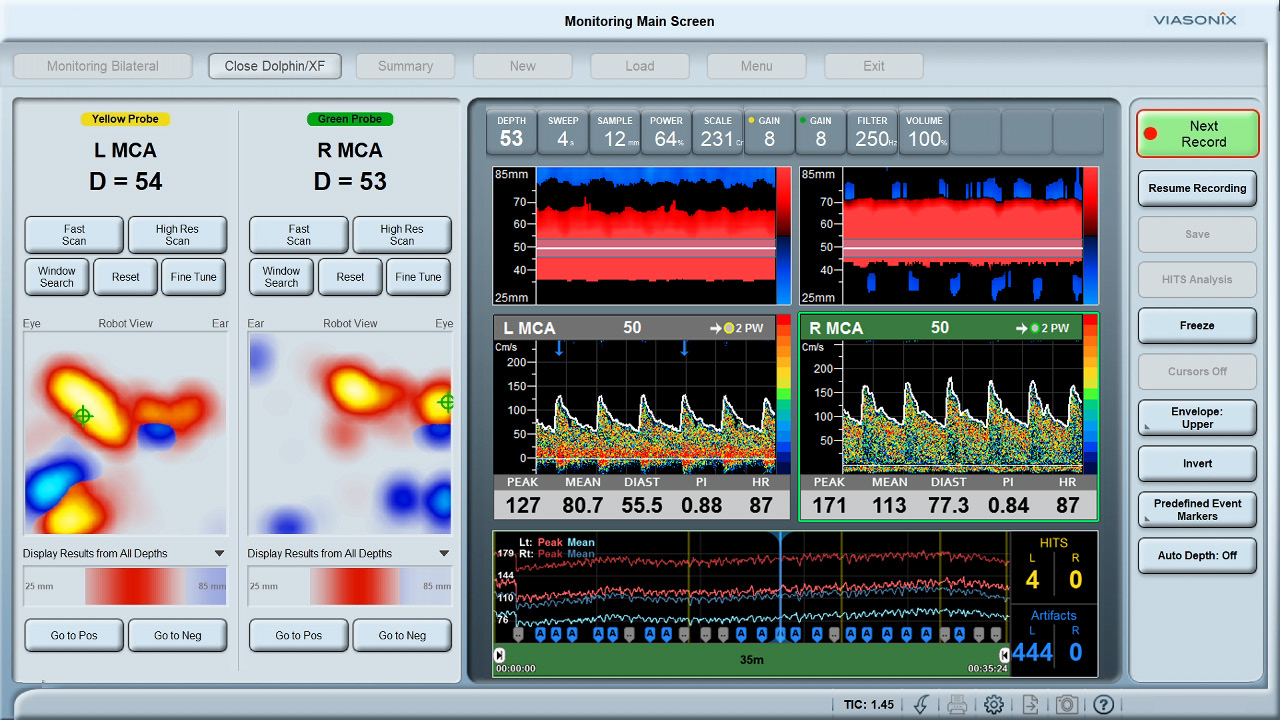Toggle Auto Depth off setting
Screen dimensions: 1280x720
pos(1197,555)
